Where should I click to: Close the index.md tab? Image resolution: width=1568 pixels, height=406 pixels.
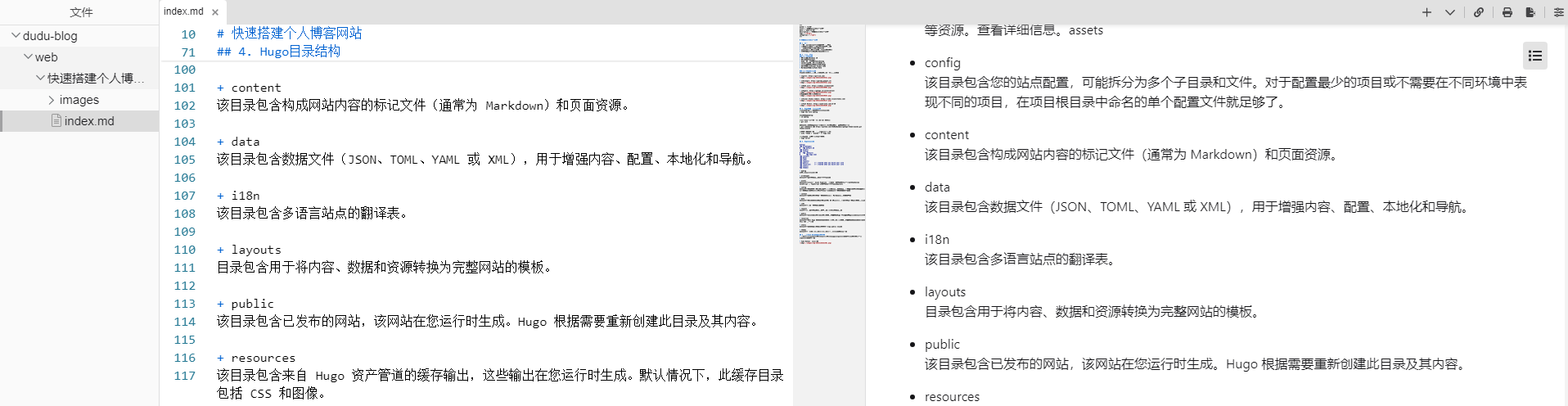(x=215, y=12)
